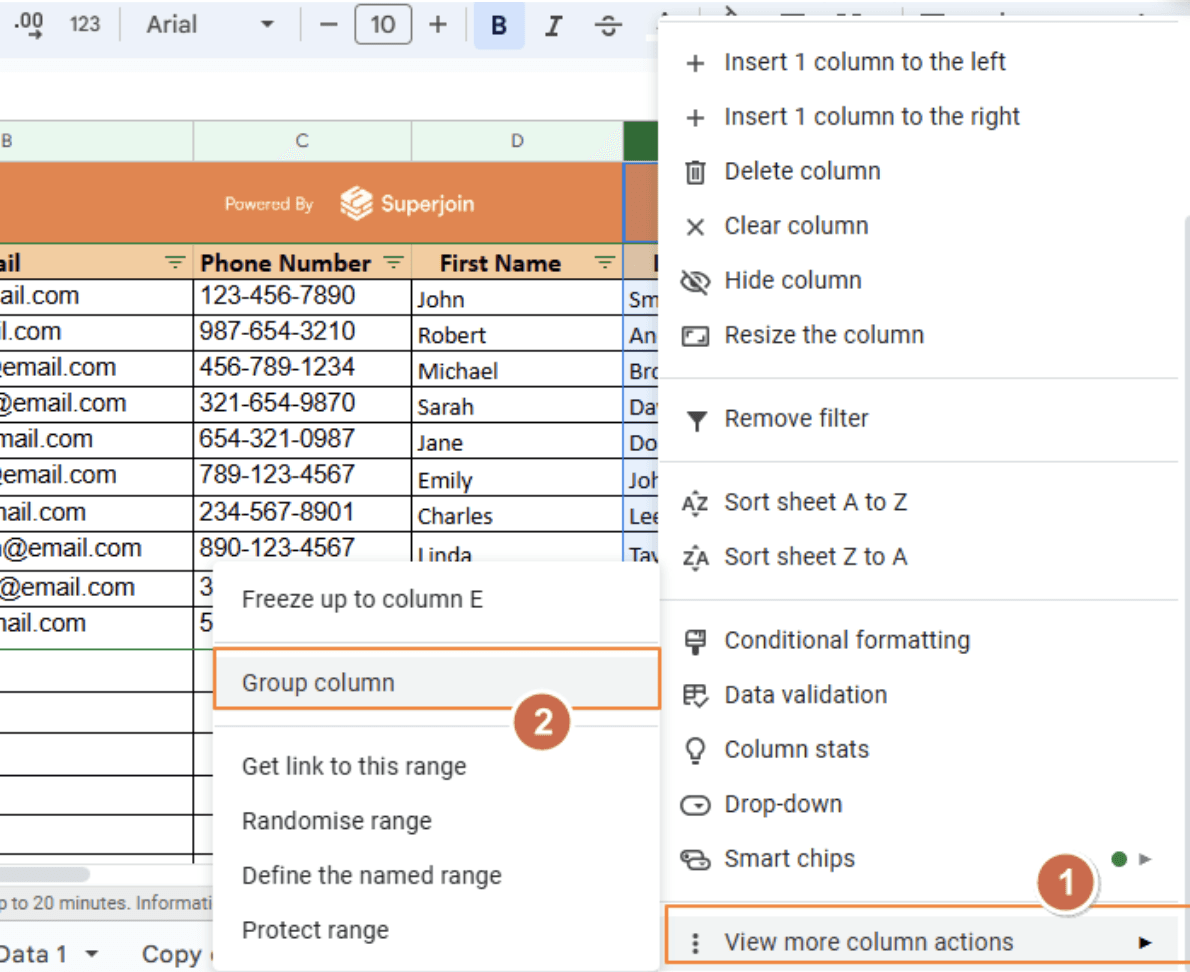Toggle Strikethrough formatting in toolbar
Viewport: 1190px width, 972px height.
(608, 25)
